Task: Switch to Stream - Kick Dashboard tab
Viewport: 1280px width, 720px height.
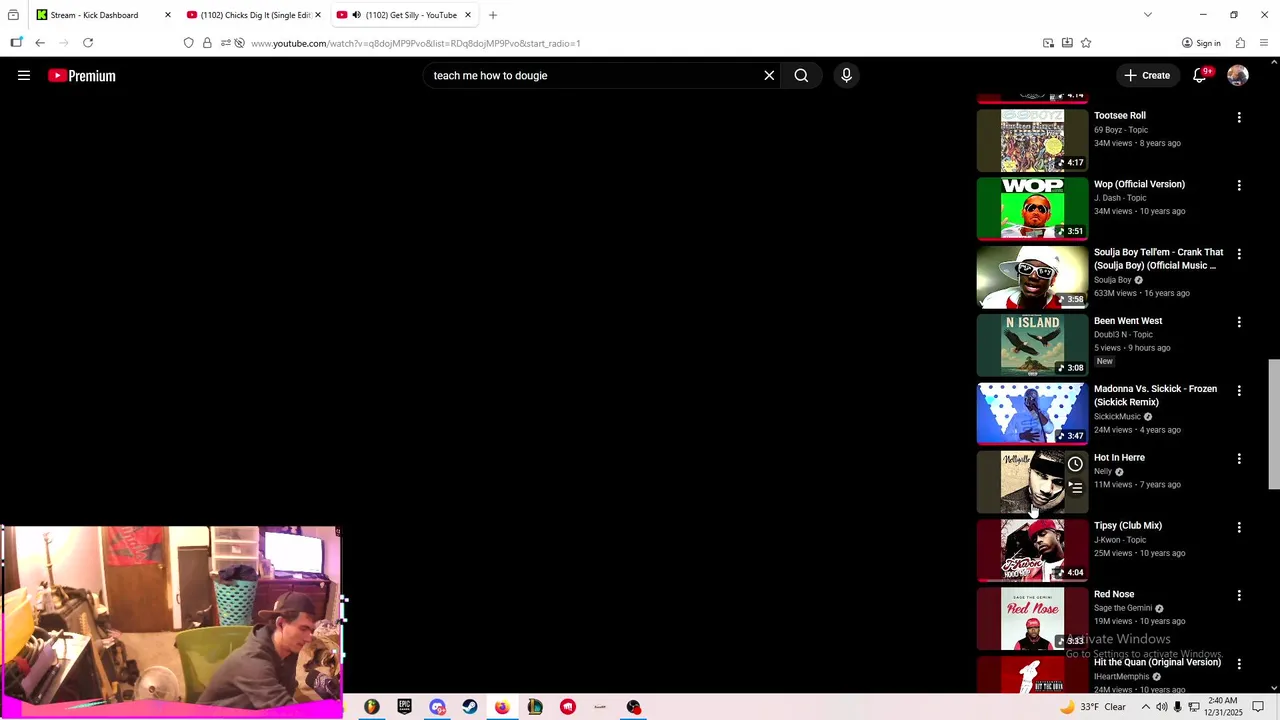Action: [x=104, y=15]
